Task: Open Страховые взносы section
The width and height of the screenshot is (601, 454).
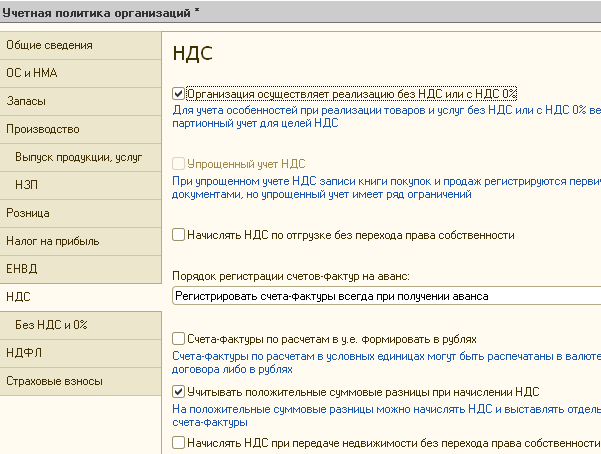Action: [80, 381]
